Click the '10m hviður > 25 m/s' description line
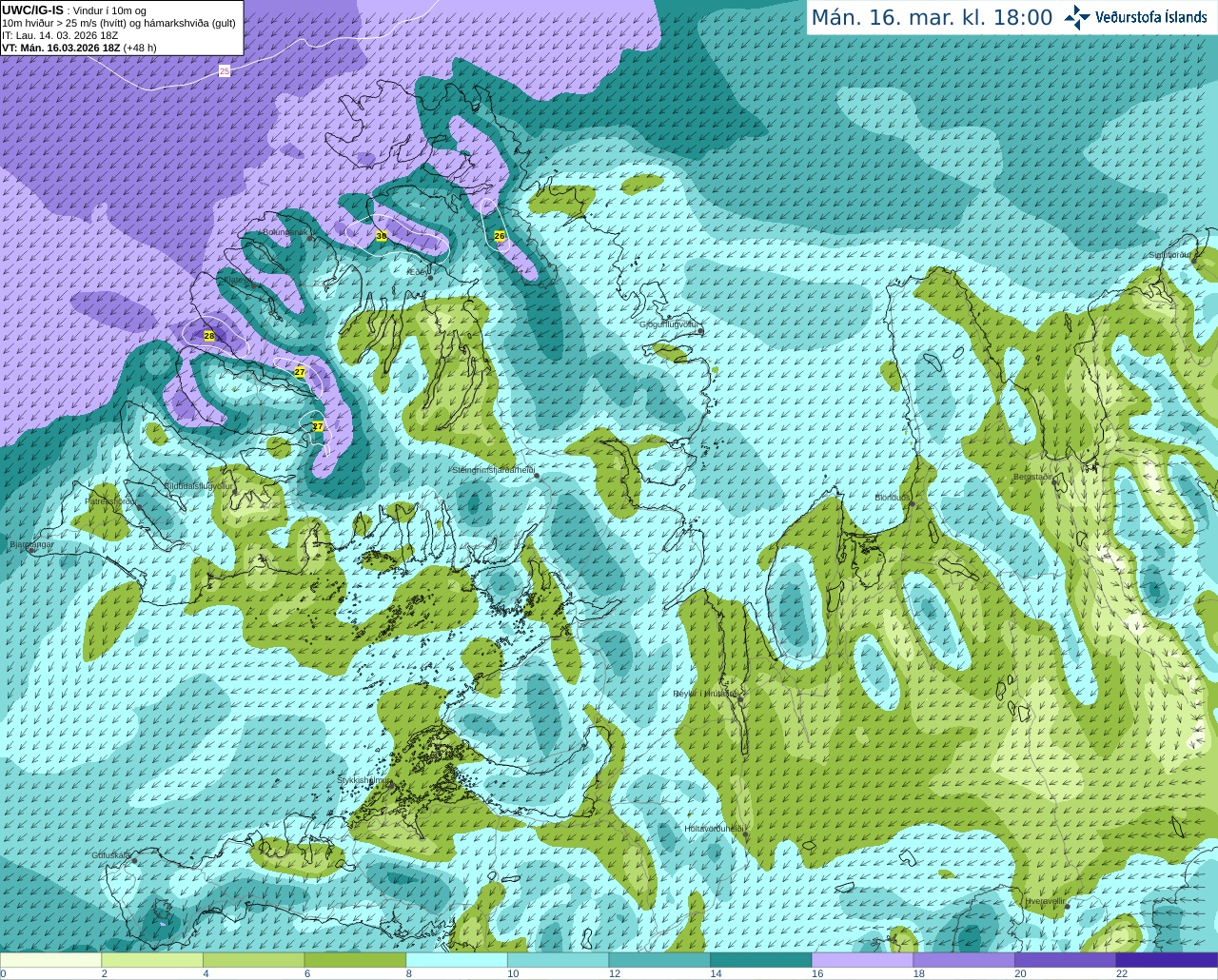 point(119,23)
